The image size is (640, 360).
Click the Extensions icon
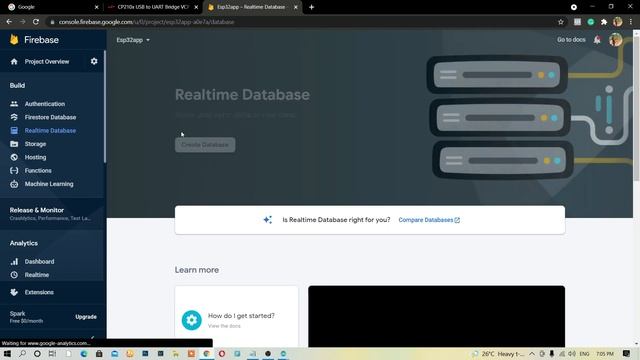[14, 292]
